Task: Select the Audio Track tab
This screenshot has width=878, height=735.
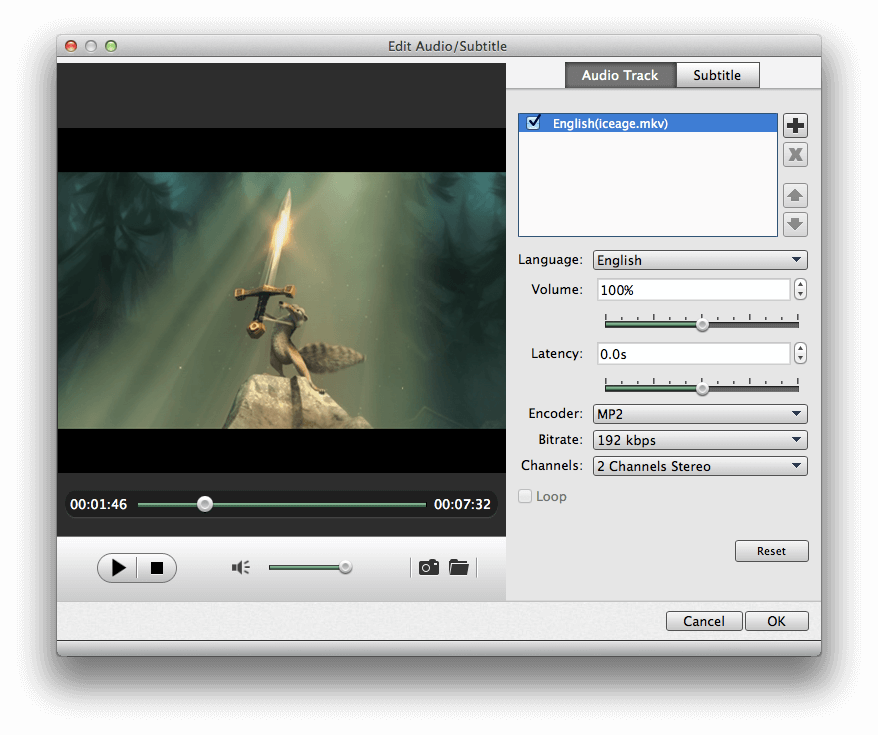Action: (x=620, y=75)
